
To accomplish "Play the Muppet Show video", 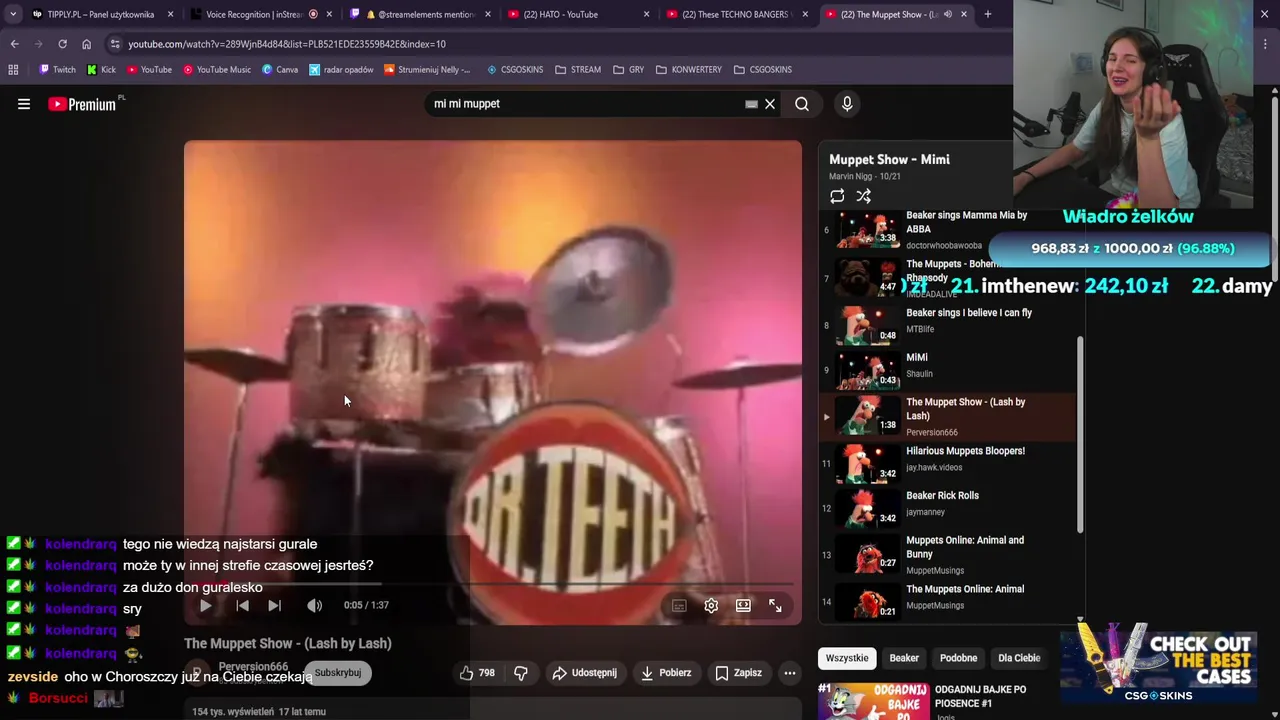I will [205, 605].
